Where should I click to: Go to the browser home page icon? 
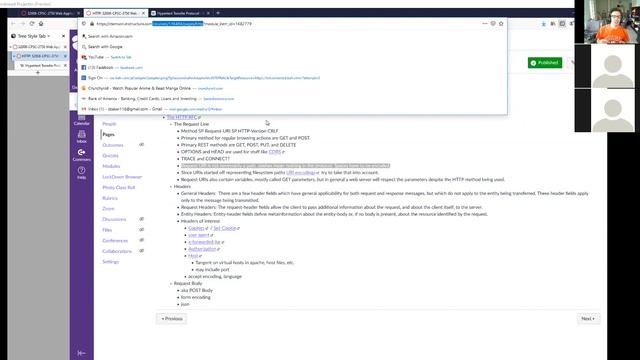coord(41,24)
